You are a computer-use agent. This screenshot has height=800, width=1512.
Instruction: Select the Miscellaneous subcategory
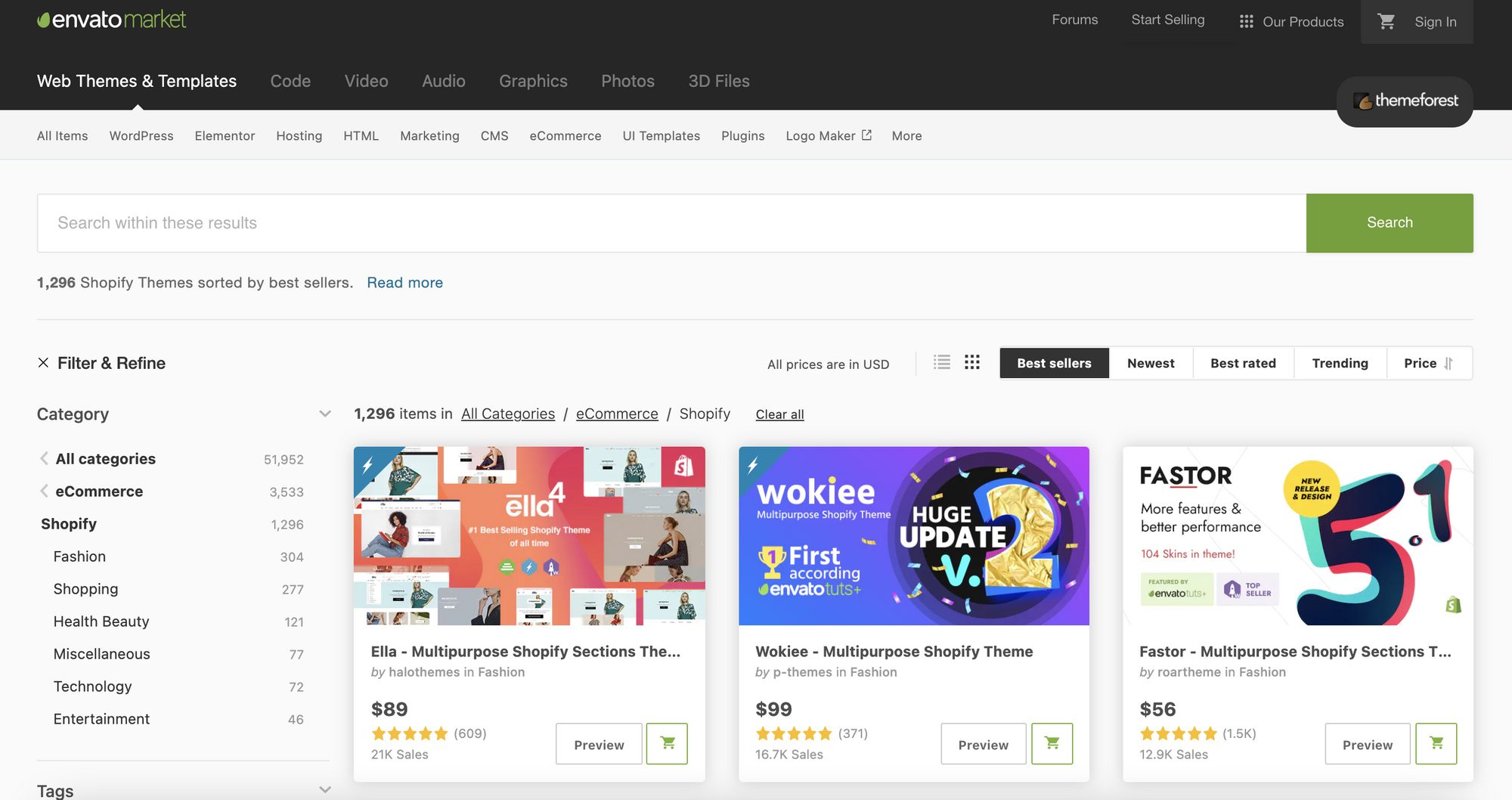click(101, 654)
